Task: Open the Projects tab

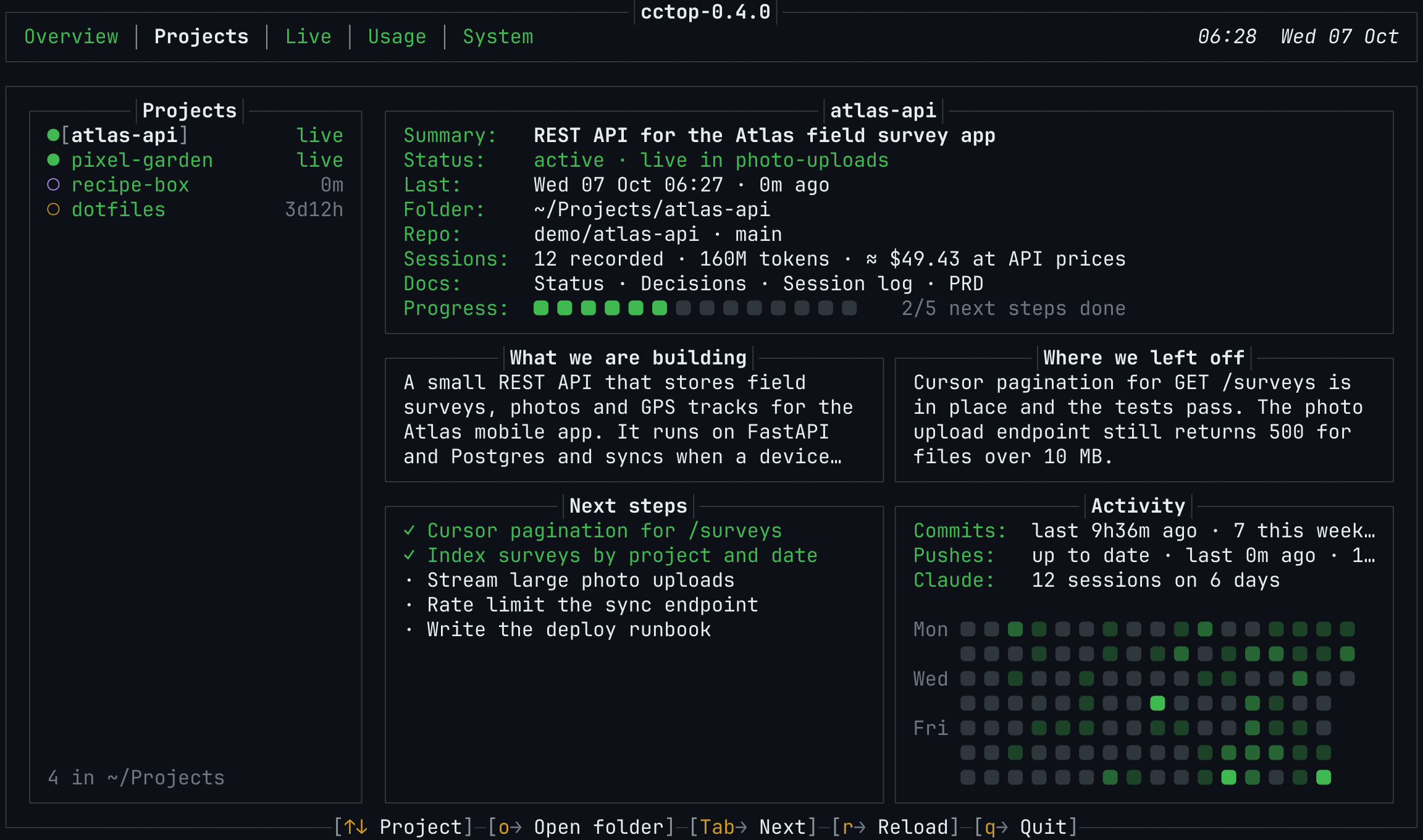Action: pyautogui.click(x=201, y=36)
